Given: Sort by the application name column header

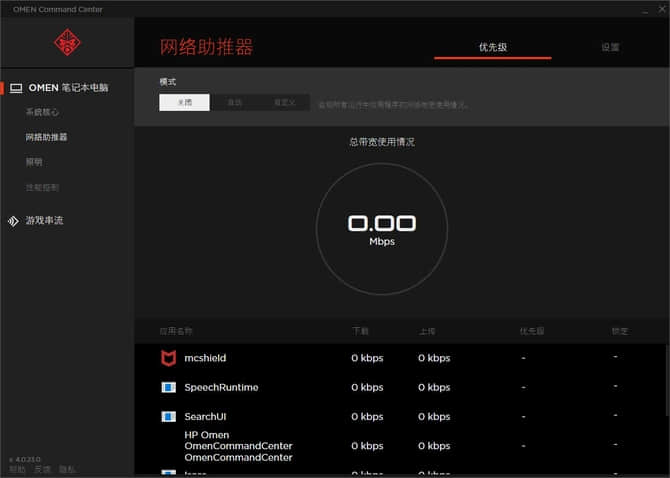Looking at the screenshot, I should point(176,331).
